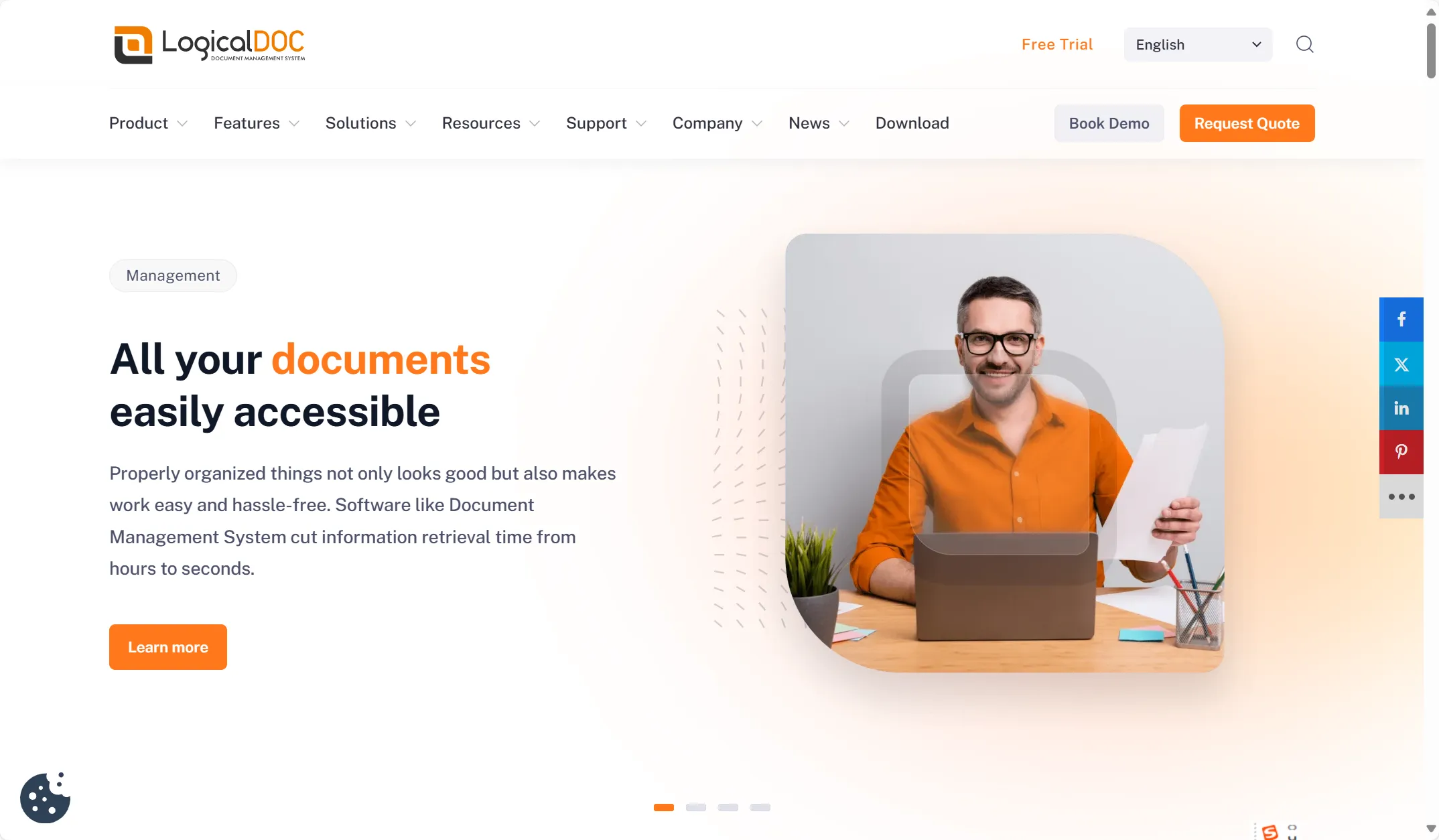Image resolution: width=1439 pixels, height=840 pixels.
Task: Click the X (Twitter) share icon
Action: pos(1401,363)
